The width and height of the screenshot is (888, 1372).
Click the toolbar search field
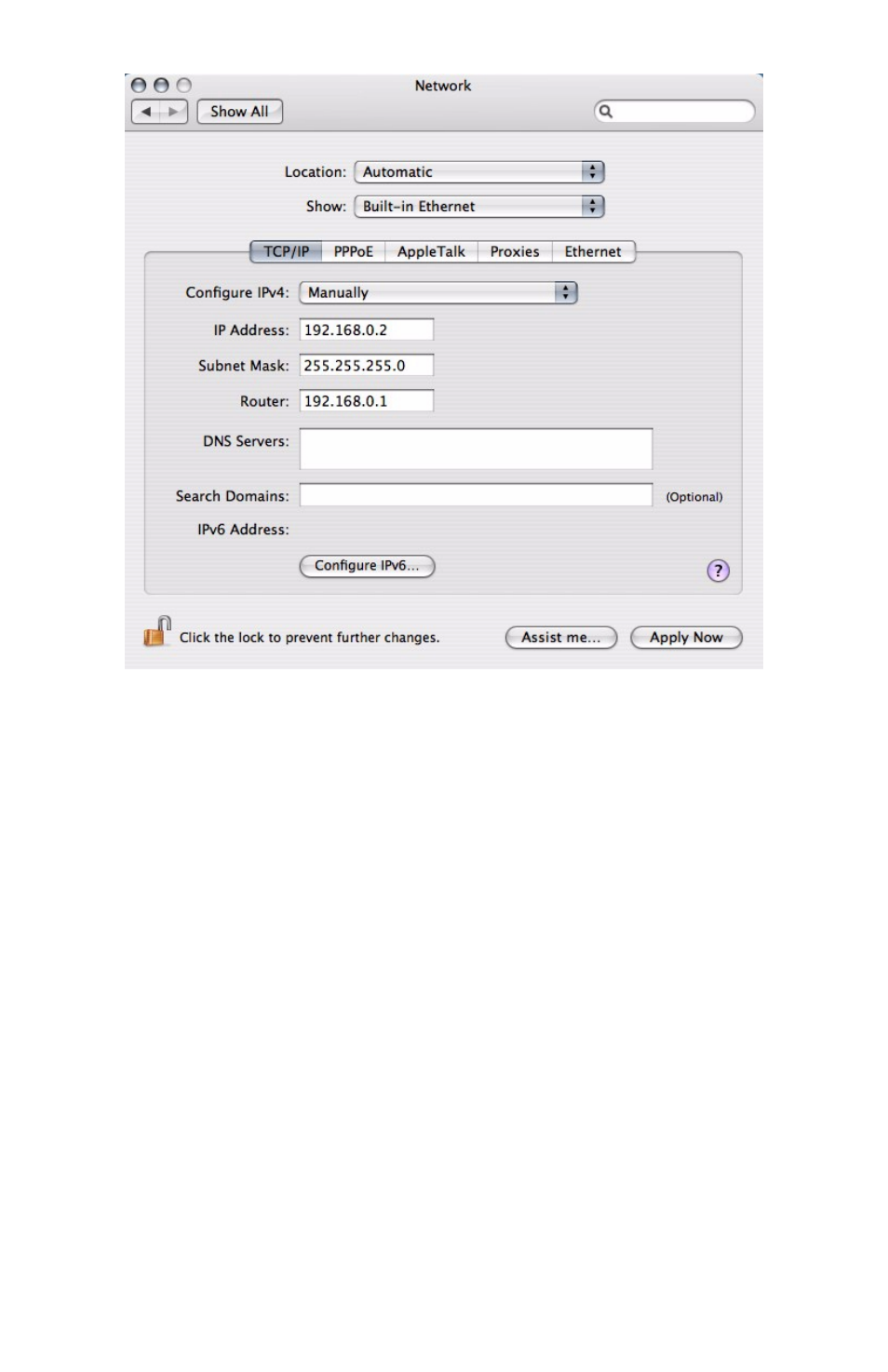pyautogui.click(x=674, y=112)
